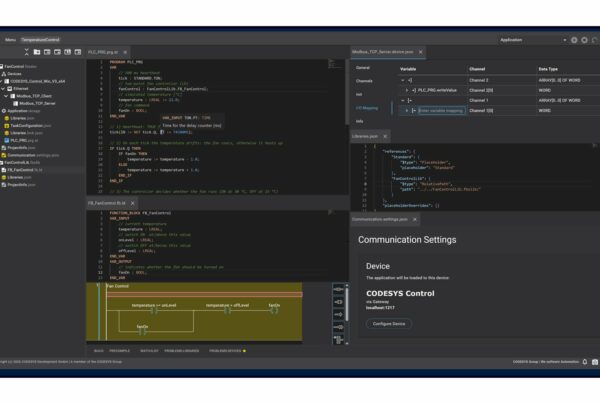Image resolution: width=600 pixels, height=403 pixels.
Task: Click the first round toolbar icon next to the Application dropdown
Action: [x=574, y=40]
